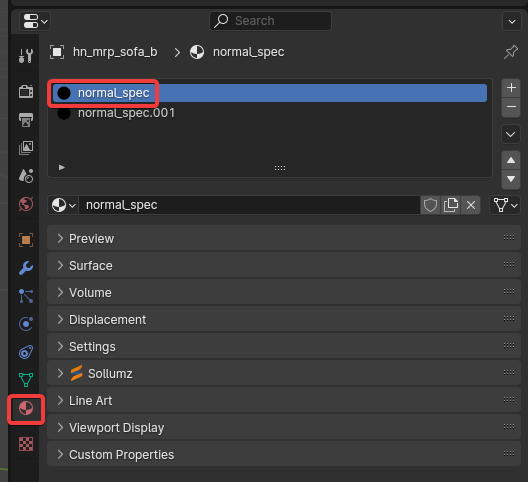Click the properties Search field

pyautogui.click(x=270, y=21)
